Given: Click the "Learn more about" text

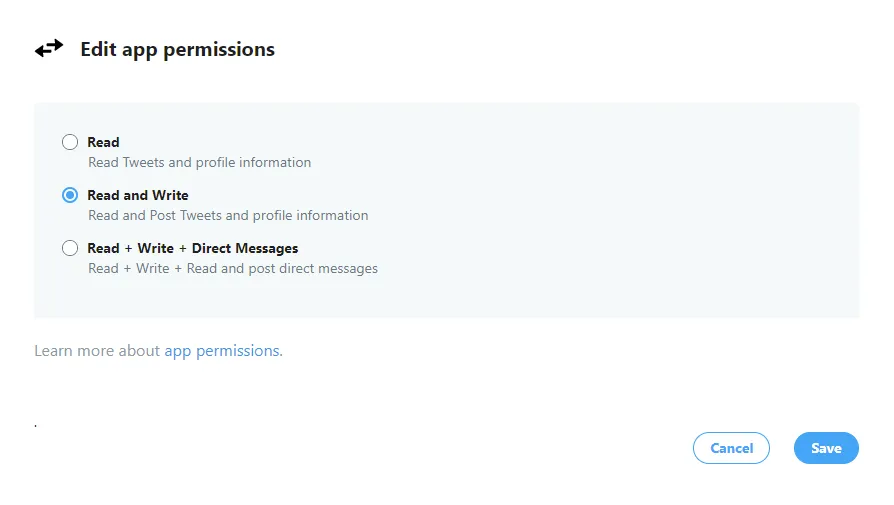Looking at the screenshot, I should tap(97, 351).
